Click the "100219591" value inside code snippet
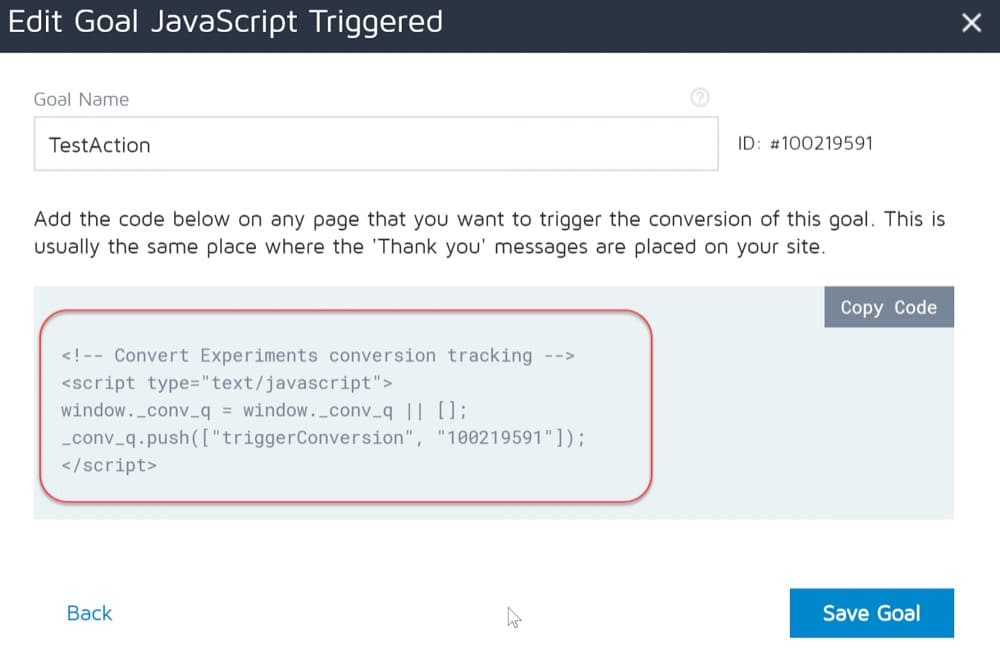 (492, 438)
